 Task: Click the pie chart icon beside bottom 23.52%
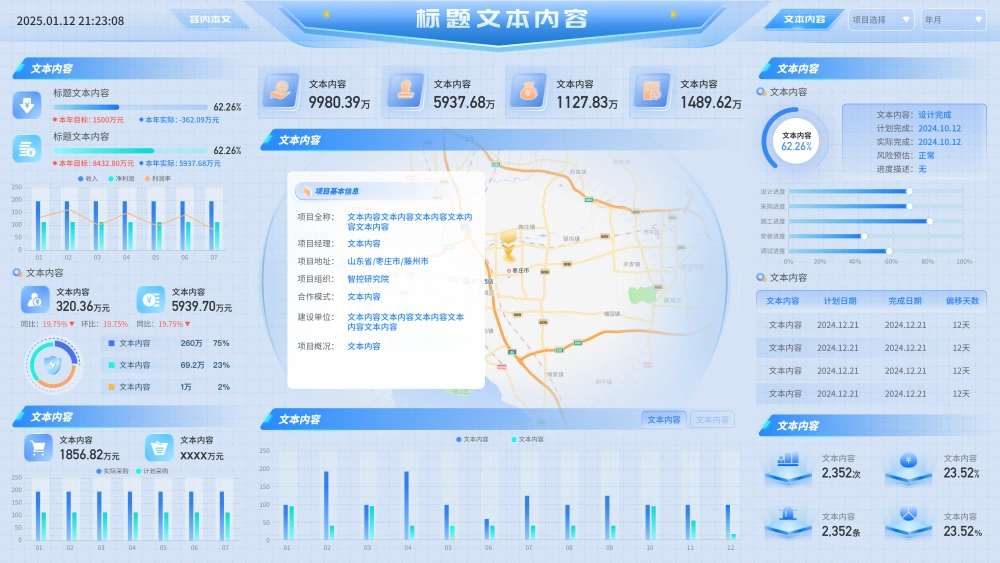[908, 514]
